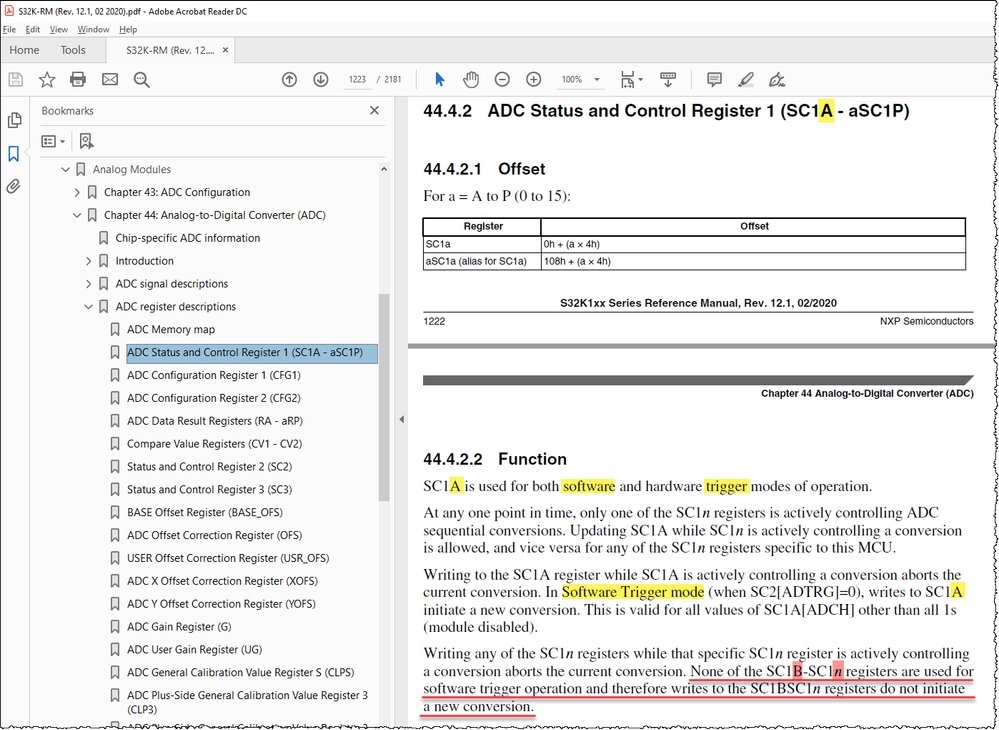This screenshot has width=999, height=730.
Task: Zoom in on the page
Action: point(532,79)
